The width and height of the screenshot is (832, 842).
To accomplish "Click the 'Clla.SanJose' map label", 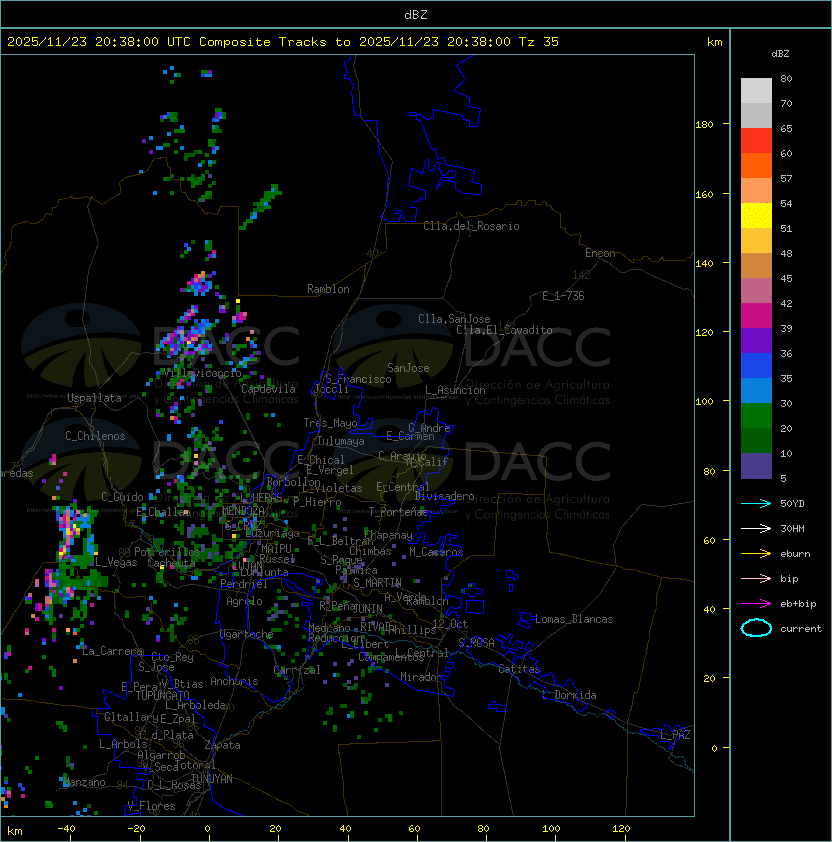I will pos(454,319).
